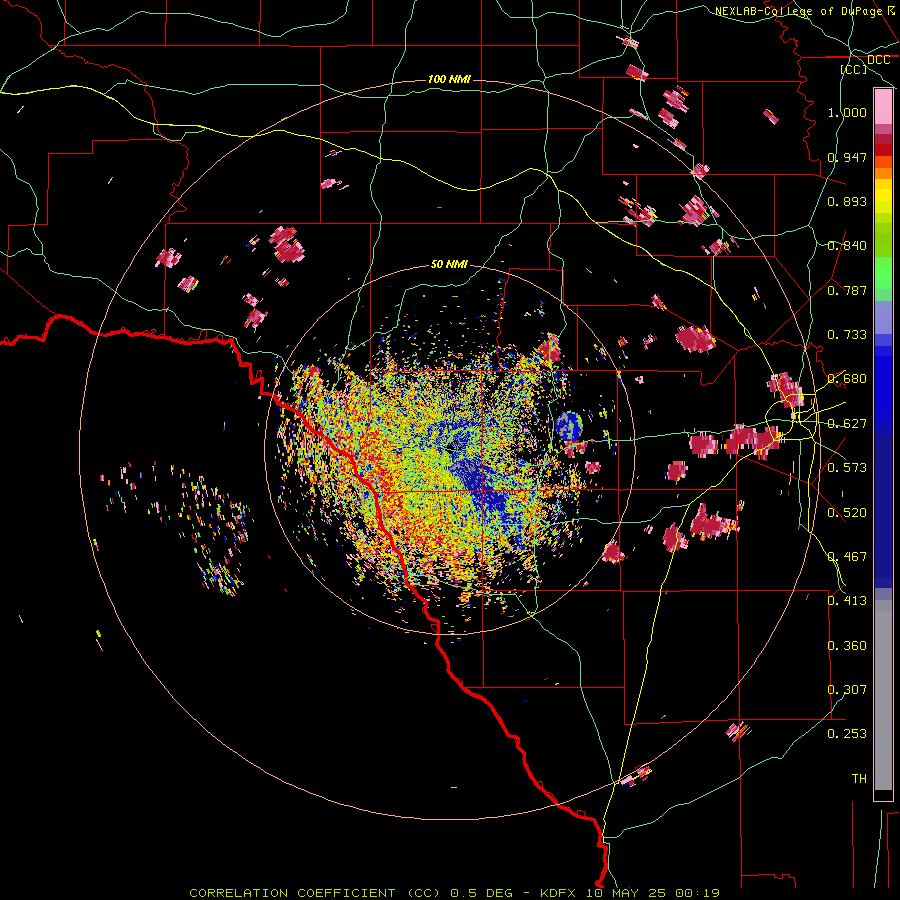Select the 0.520 value on the color scale

pos(847,513)
